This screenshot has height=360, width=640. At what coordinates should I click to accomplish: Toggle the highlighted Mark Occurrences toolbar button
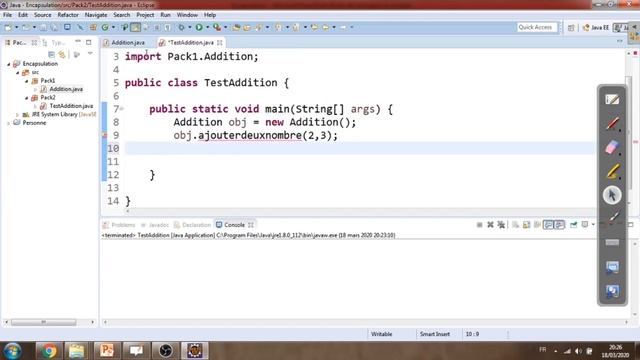(136, 27)
